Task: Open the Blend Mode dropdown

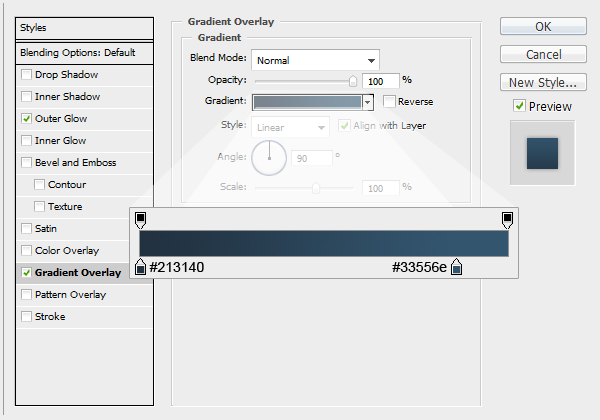Action: (x=315, y=60)
